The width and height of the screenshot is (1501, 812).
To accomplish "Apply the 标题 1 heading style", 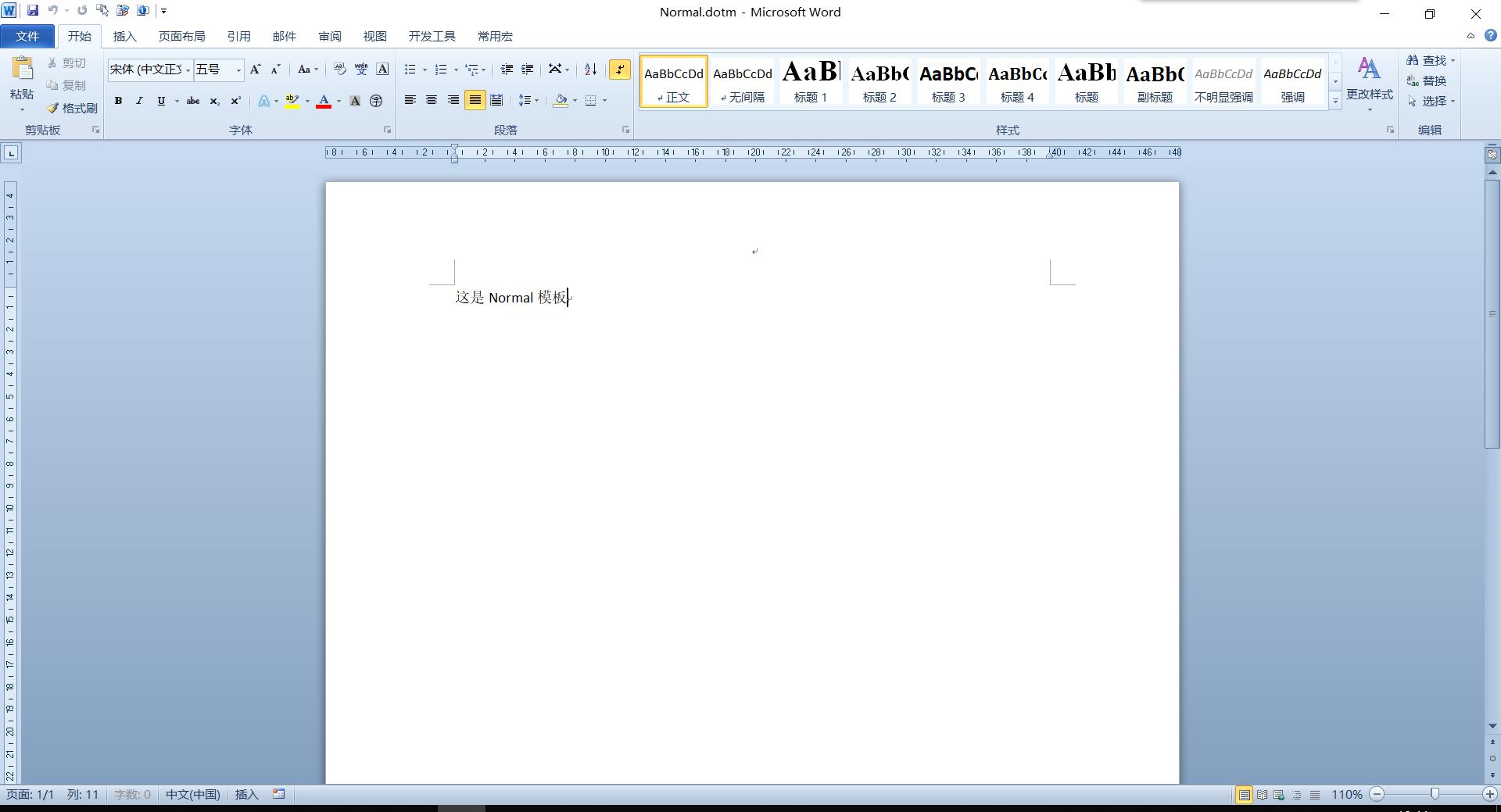I will [x=811, y=81].
